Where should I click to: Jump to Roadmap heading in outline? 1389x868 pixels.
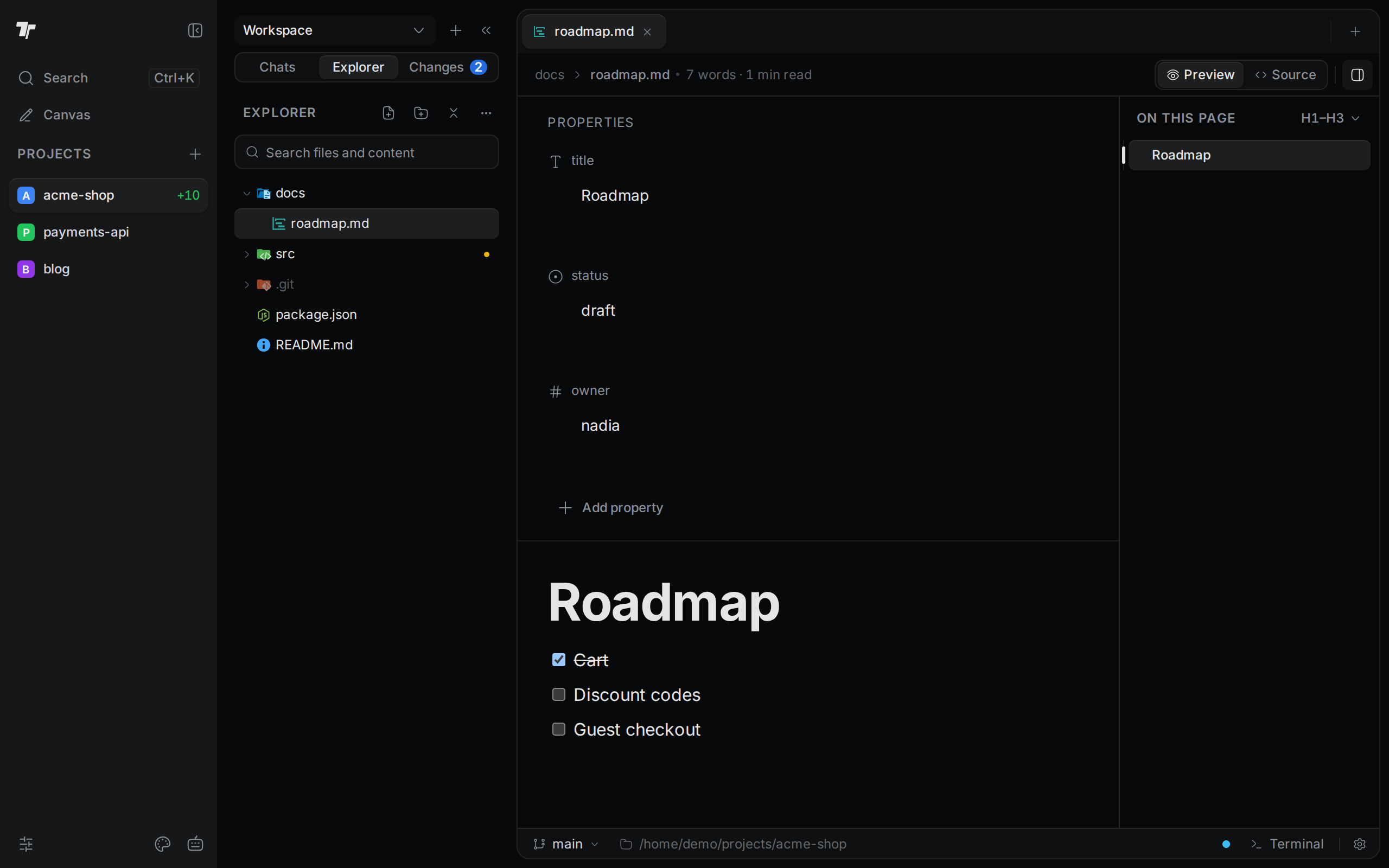point(1249,155)
